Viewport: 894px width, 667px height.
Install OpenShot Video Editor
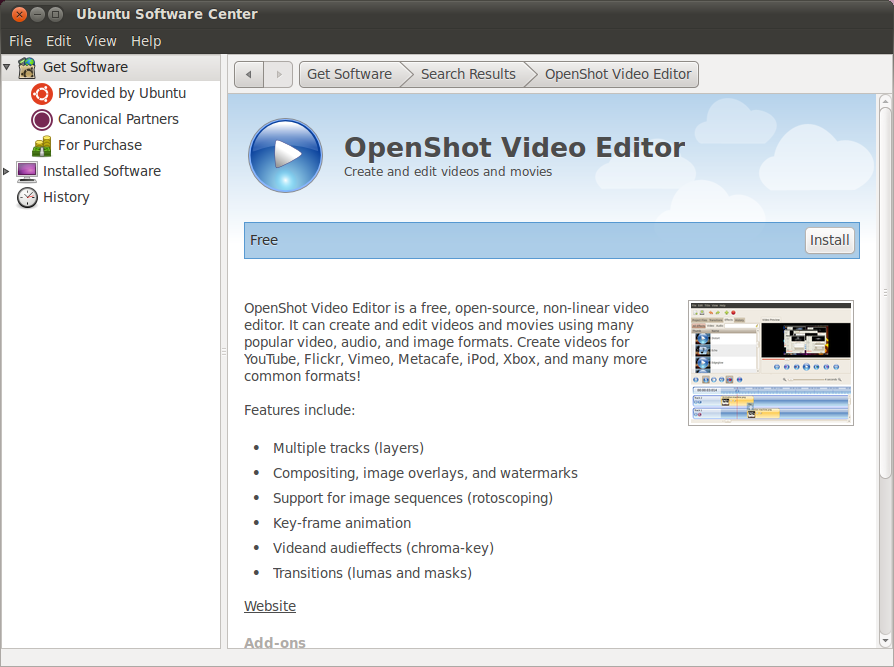(x=829, y=240)
